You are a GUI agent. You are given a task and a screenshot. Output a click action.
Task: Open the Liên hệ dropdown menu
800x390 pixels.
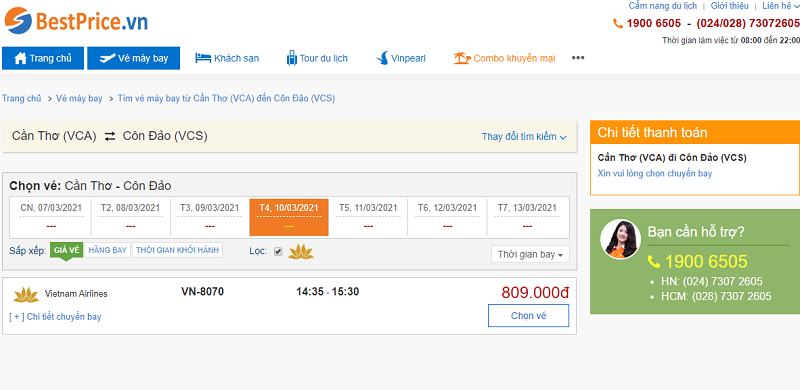[x=780, y=6]
